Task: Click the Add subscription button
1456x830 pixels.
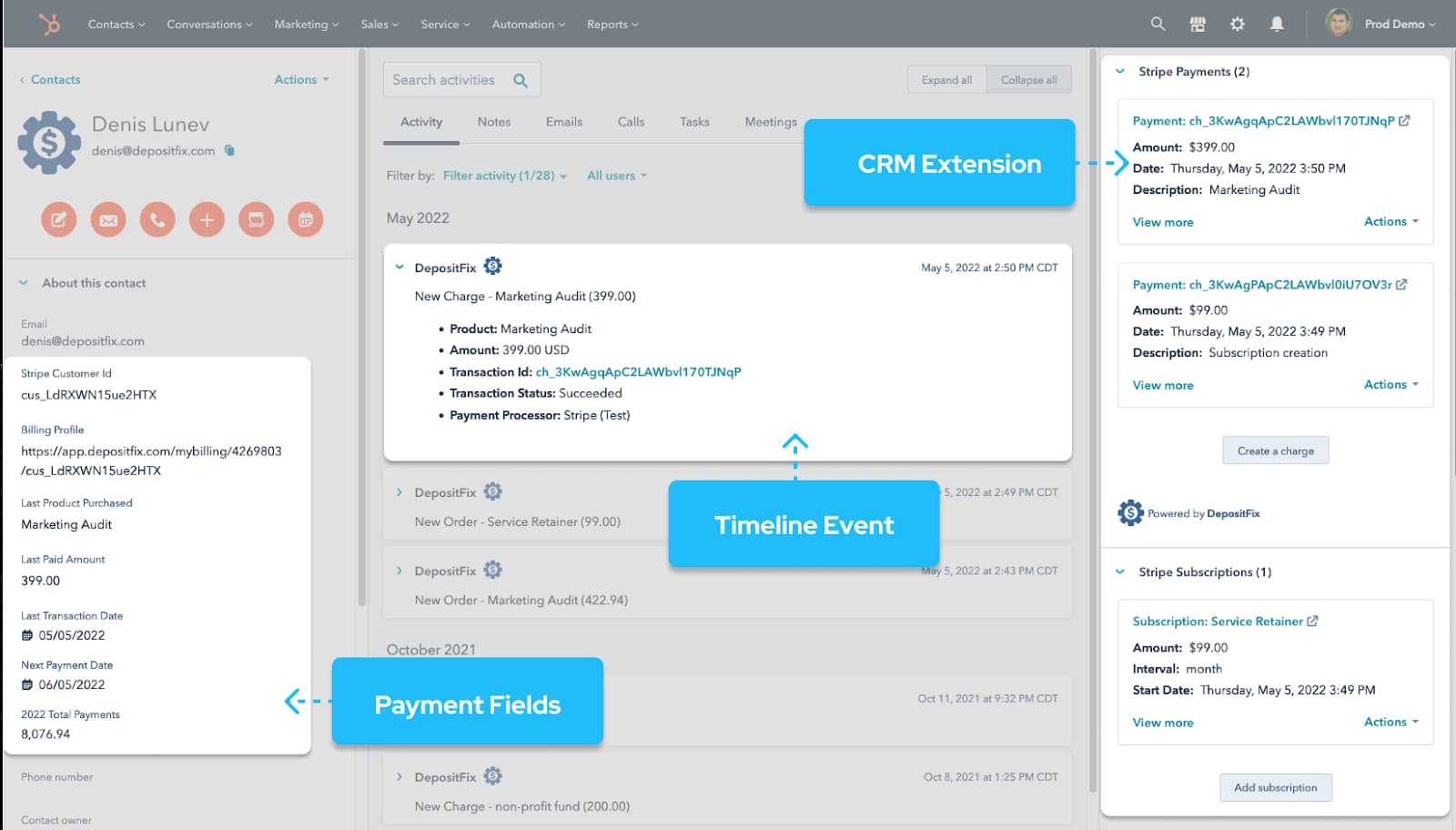Action: 1275,787
